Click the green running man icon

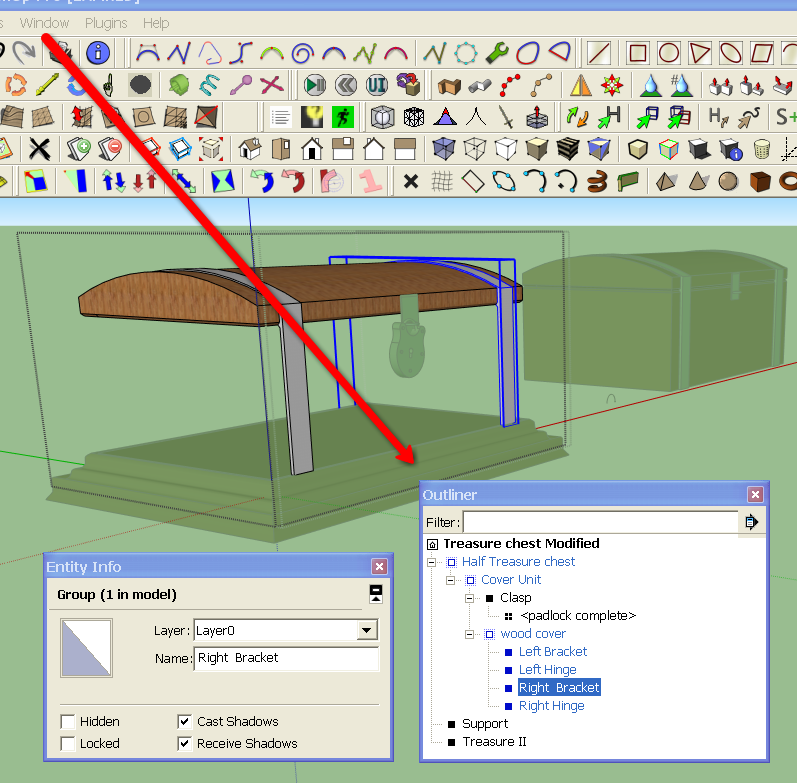tap(343, 117)
